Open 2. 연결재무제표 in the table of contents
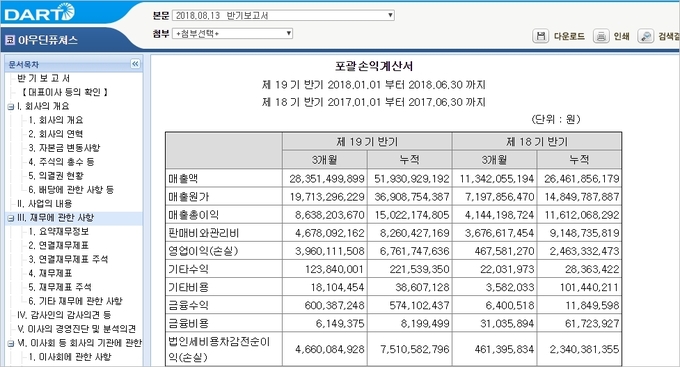The image size is (680, 367). [59, 246]
